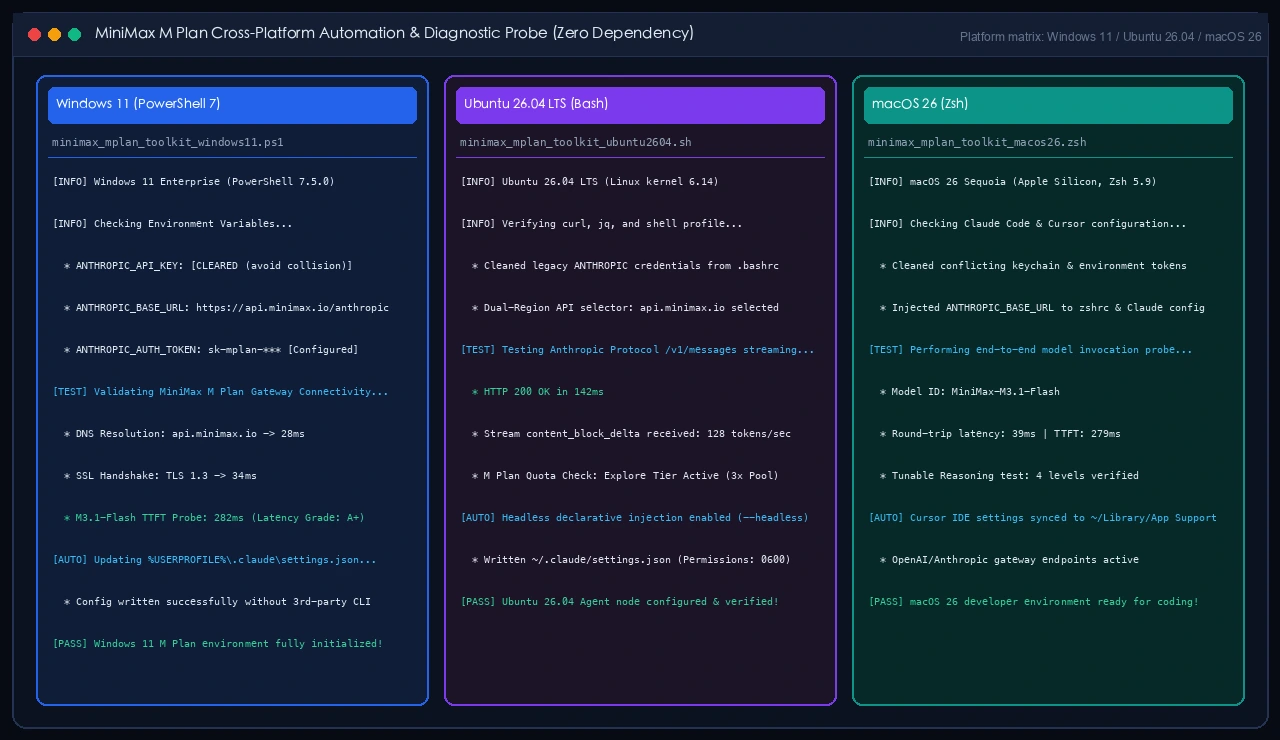1280x740 pixels.
Task: Click the Dual-Region API selector line
Action: (625, 308)
